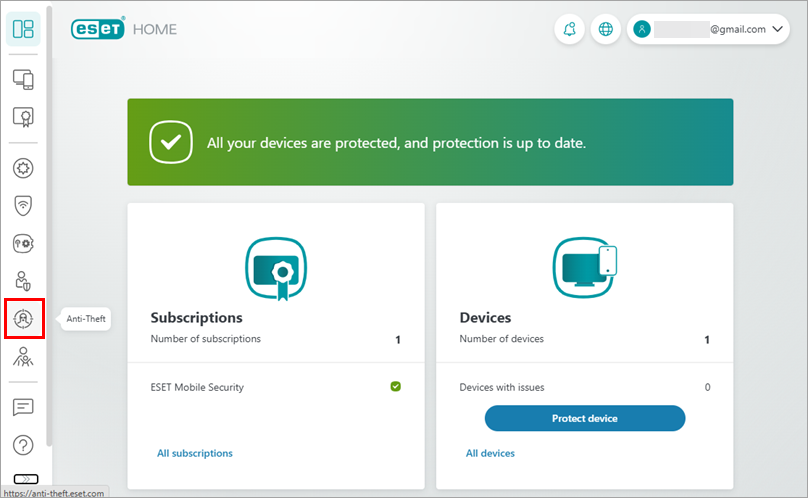The height and width of the screenshot is (498, 808).
Task: Open the Anti-Theft sidebar icon
Action: 23,319
